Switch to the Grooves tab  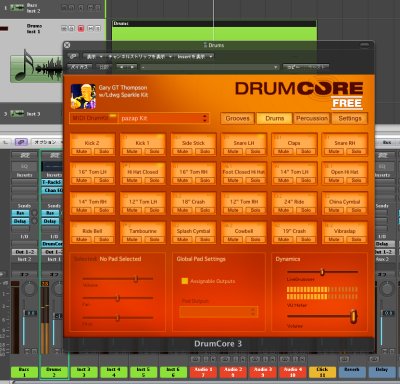(x=237, y=118)
